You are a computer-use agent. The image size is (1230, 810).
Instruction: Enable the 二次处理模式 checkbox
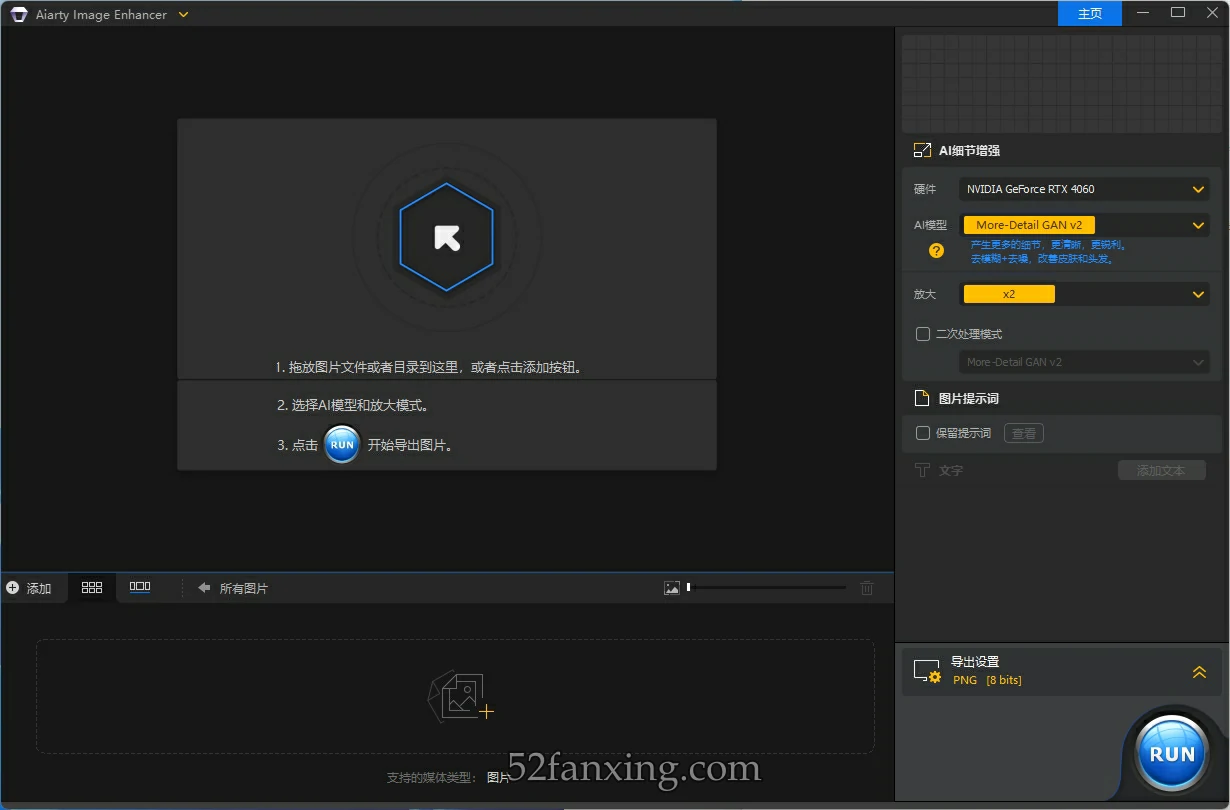click(x=923, y=334)
